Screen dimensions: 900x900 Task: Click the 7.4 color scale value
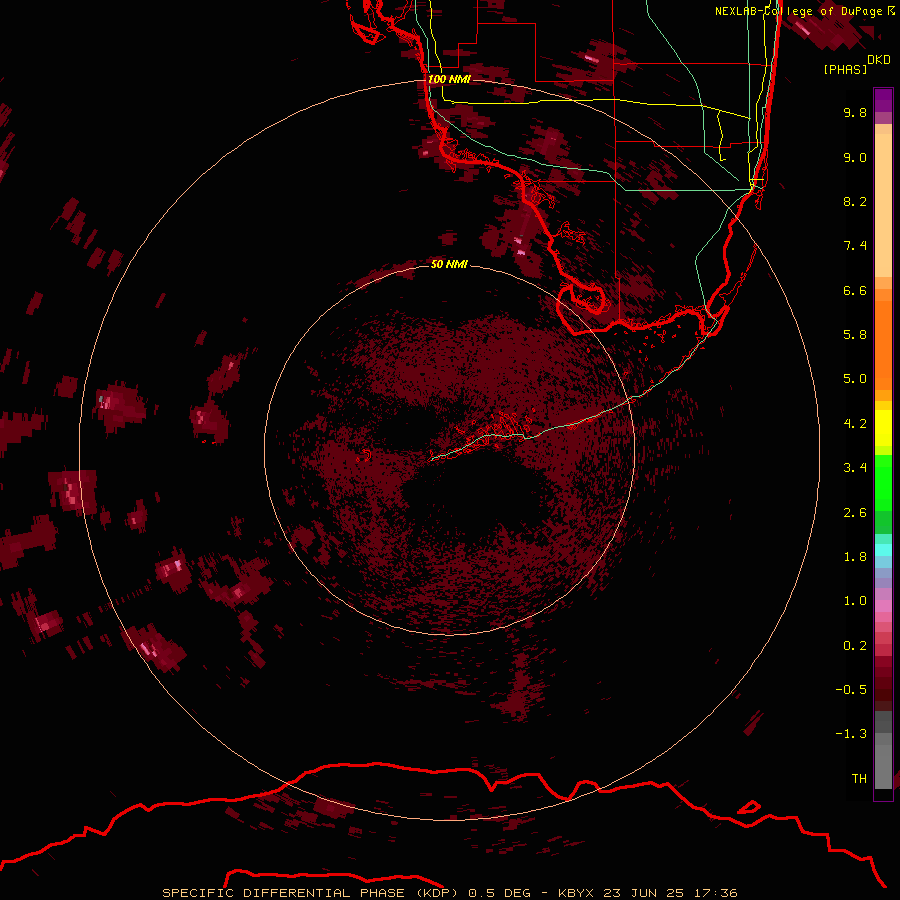[x=855, y=246]
